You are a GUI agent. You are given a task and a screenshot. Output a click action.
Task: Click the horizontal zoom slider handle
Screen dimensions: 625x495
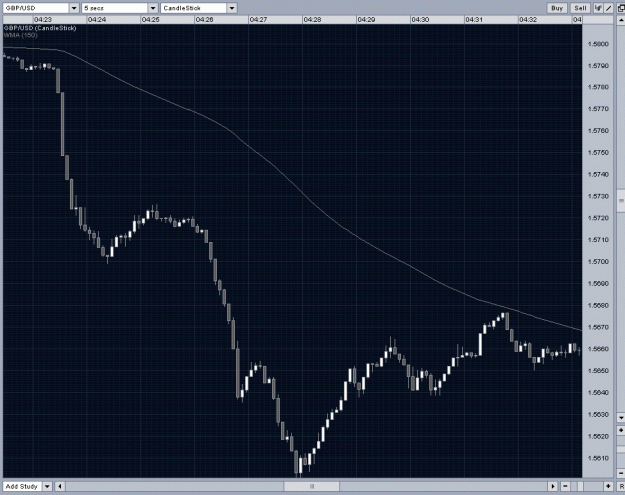[x=580, y=486]
